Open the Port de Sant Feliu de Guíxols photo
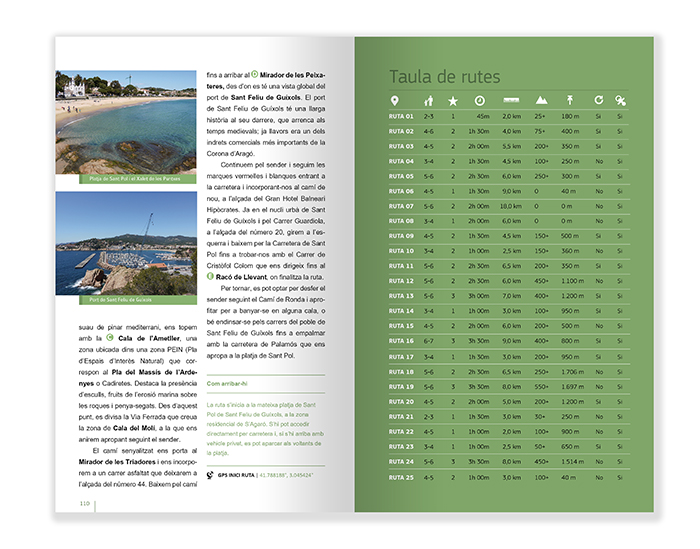Image resolution: width=700 pixels, height=549 pixels. pyautogui.click(x=126, y=243)
